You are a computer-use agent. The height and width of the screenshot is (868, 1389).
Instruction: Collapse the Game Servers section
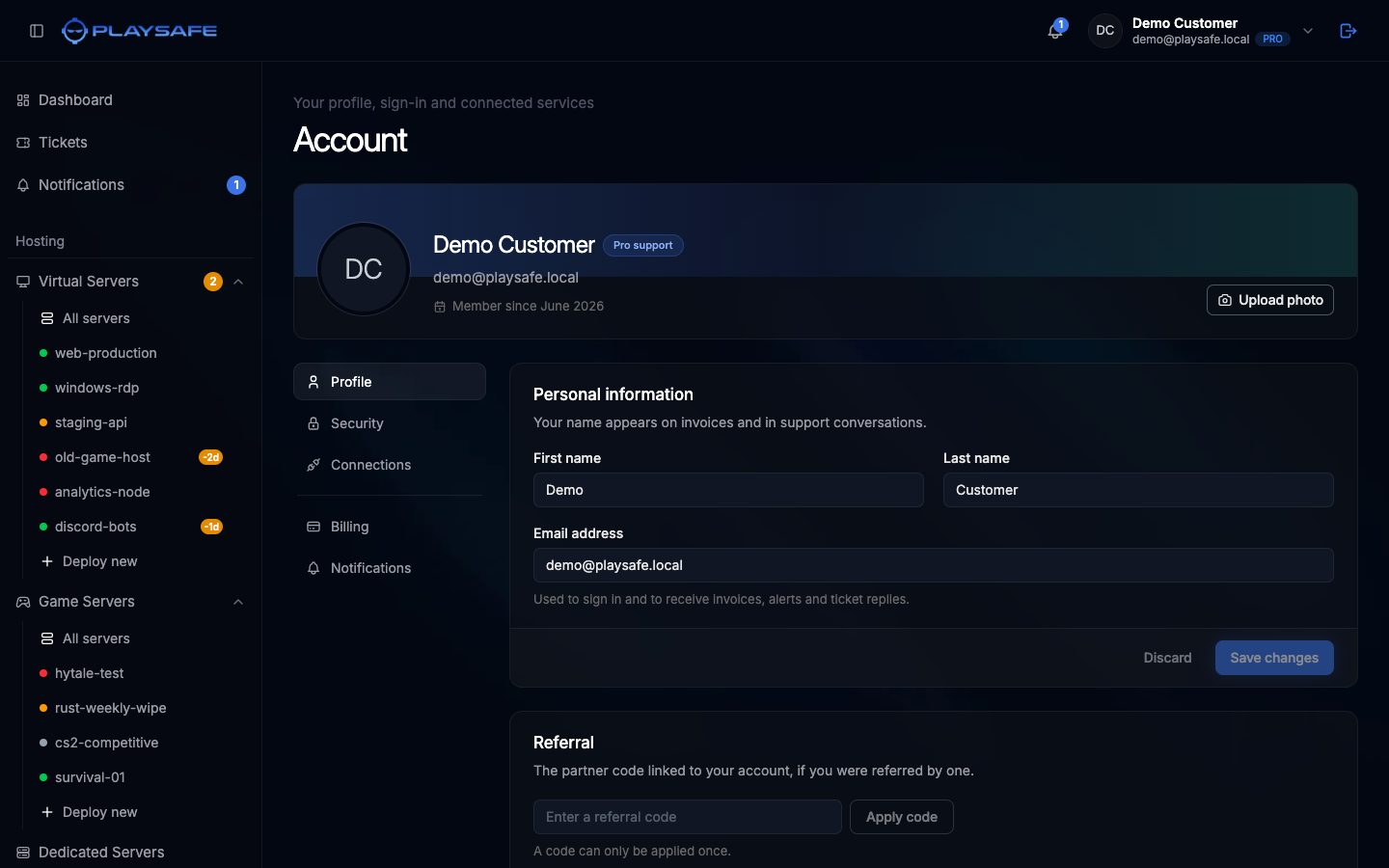point(238,602)
